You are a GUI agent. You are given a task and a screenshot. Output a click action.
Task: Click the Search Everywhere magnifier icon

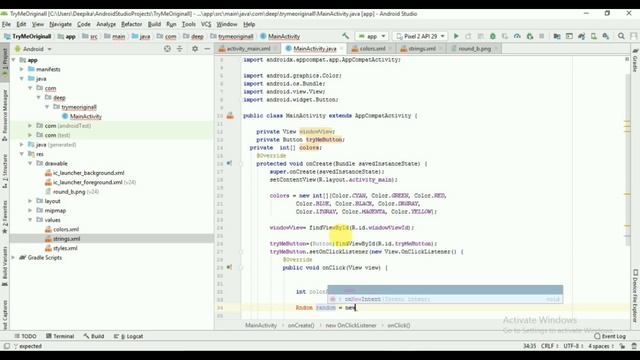pyautogui.click(x=621, y=36)
